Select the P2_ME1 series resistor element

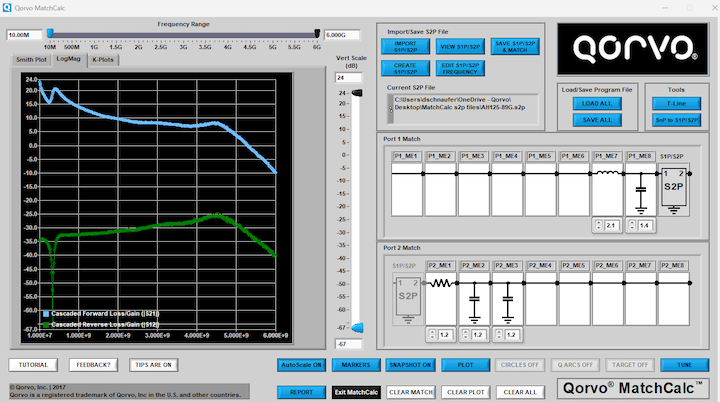tap(441, 300)
